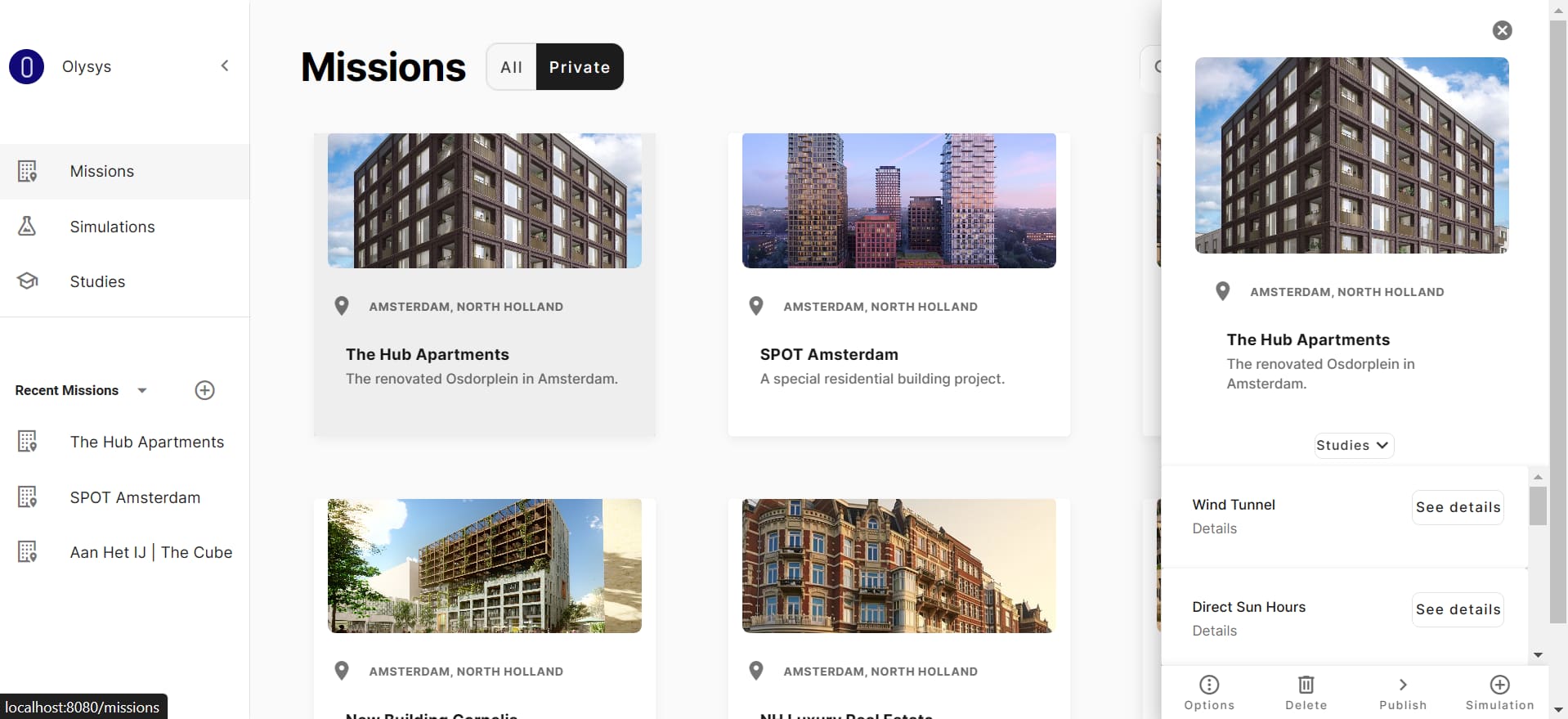The width and height of the screenshot is (1568, 719).
Task: Publish the mission with arrow icon
Action: [x=1403, y=685]
